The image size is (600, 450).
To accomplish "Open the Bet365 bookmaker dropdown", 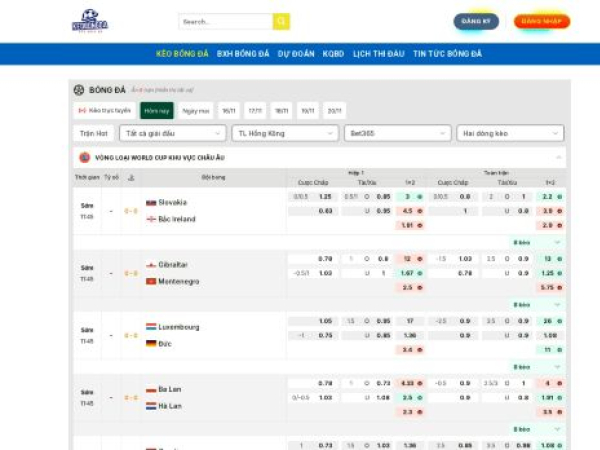I will click(396, 133).
